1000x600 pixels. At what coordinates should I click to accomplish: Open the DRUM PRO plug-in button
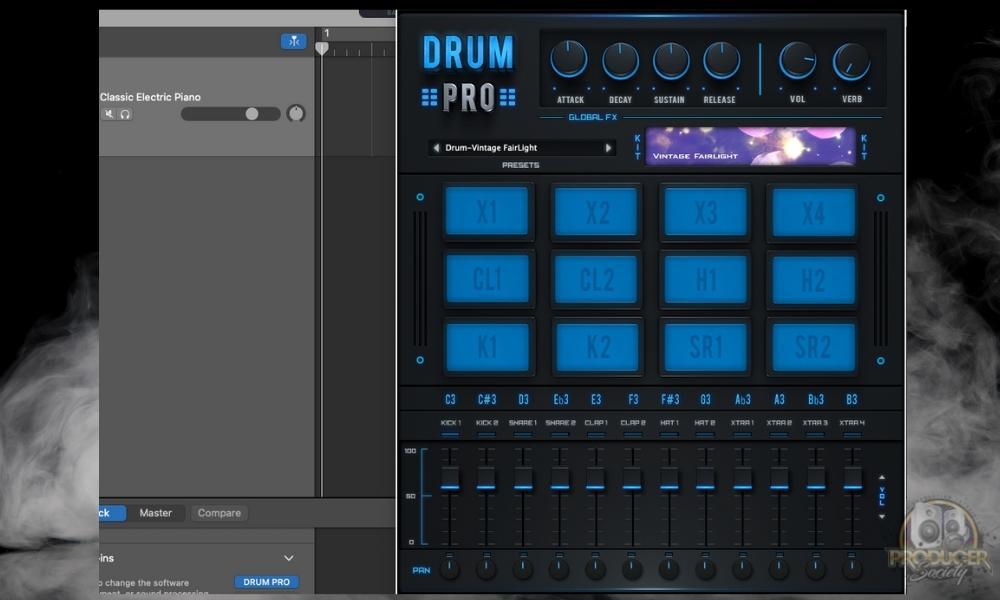tap(267, 582)
